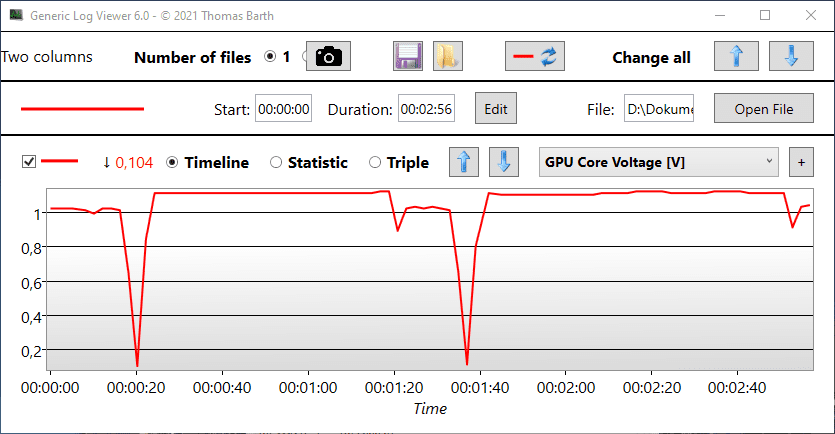The image size is (835, 434).
Task: Click the 00:01:00 time axis label
Action: (x=308, y=388)
